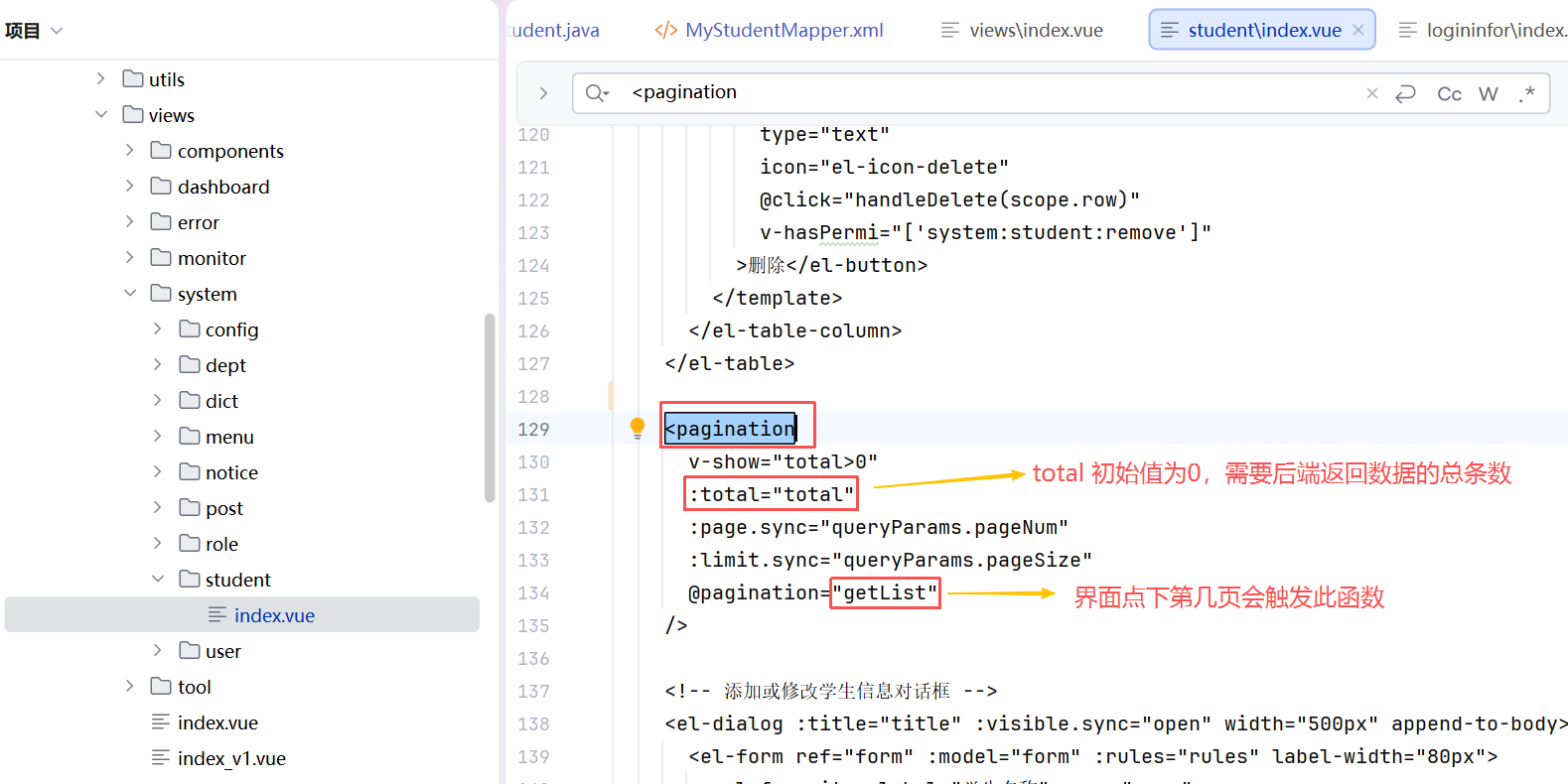Click the "getList" handler value
This screenshot has height=784, width=1568.
click(x=885, y=592)
